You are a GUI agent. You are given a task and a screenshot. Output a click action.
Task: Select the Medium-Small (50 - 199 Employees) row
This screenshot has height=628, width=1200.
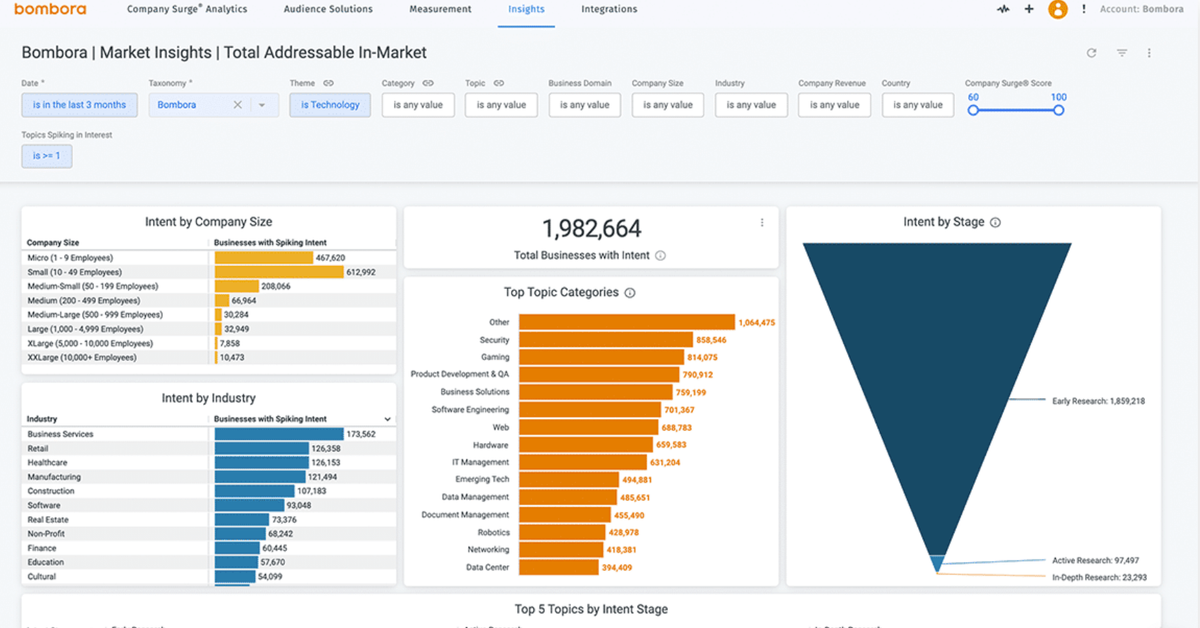[x=209, y=286]
